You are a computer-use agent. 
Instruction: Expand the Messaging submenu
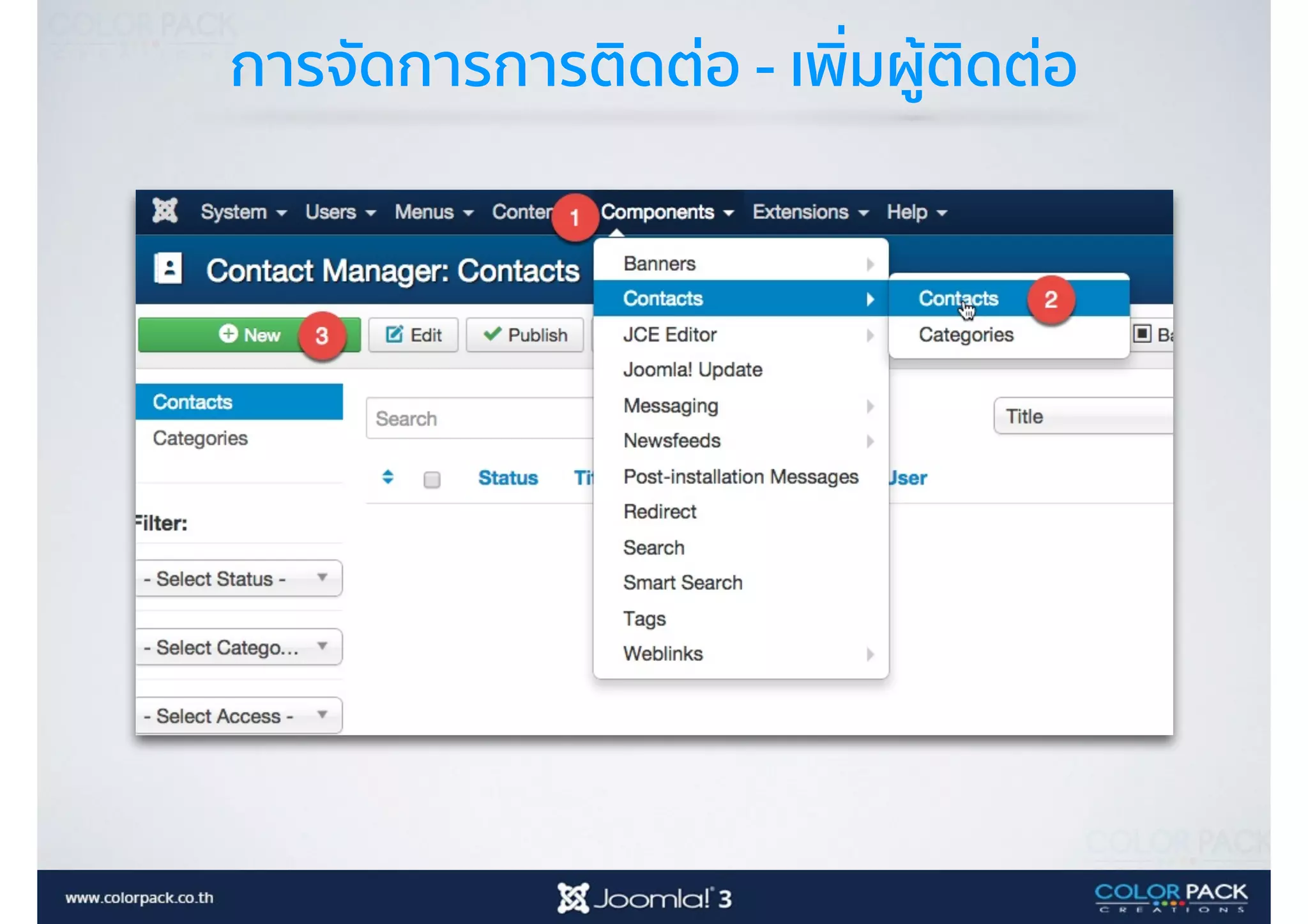point(741,405)
